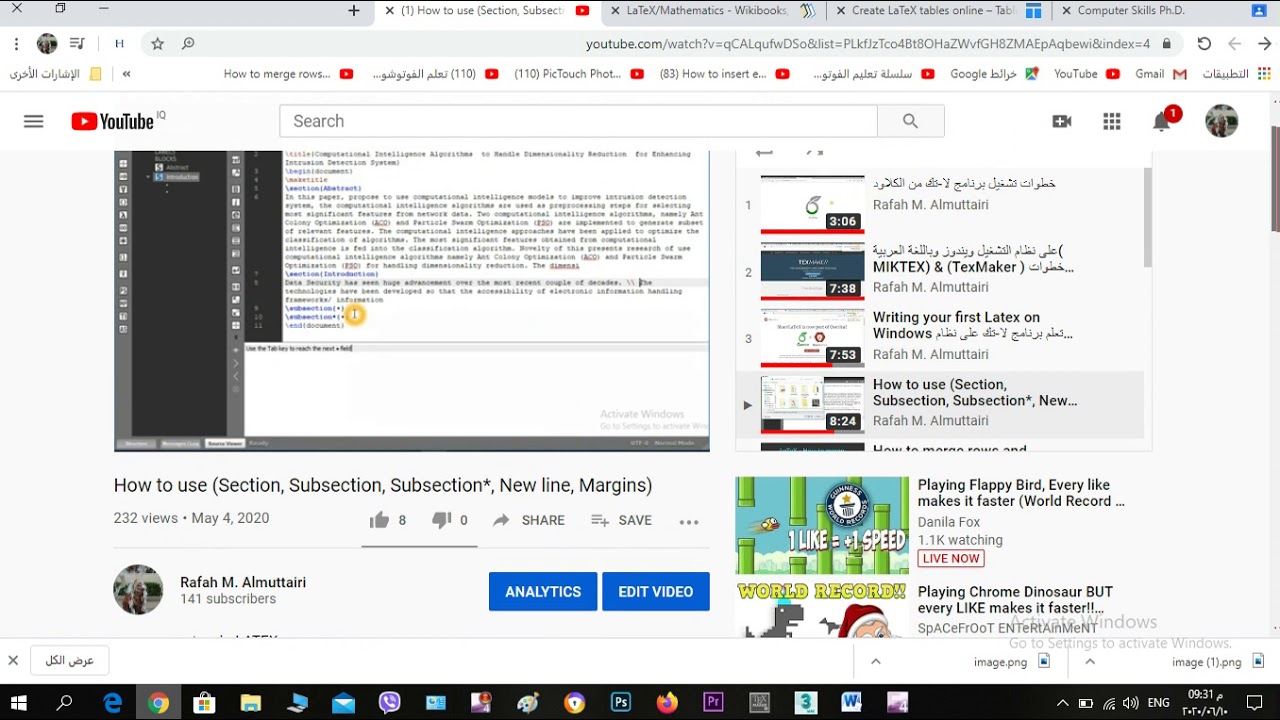Image resolution: width=1280 pixels, height=720 pixels.
Task: Open the account avatar menu on YouTube
Action: (x=1222, y=121)
